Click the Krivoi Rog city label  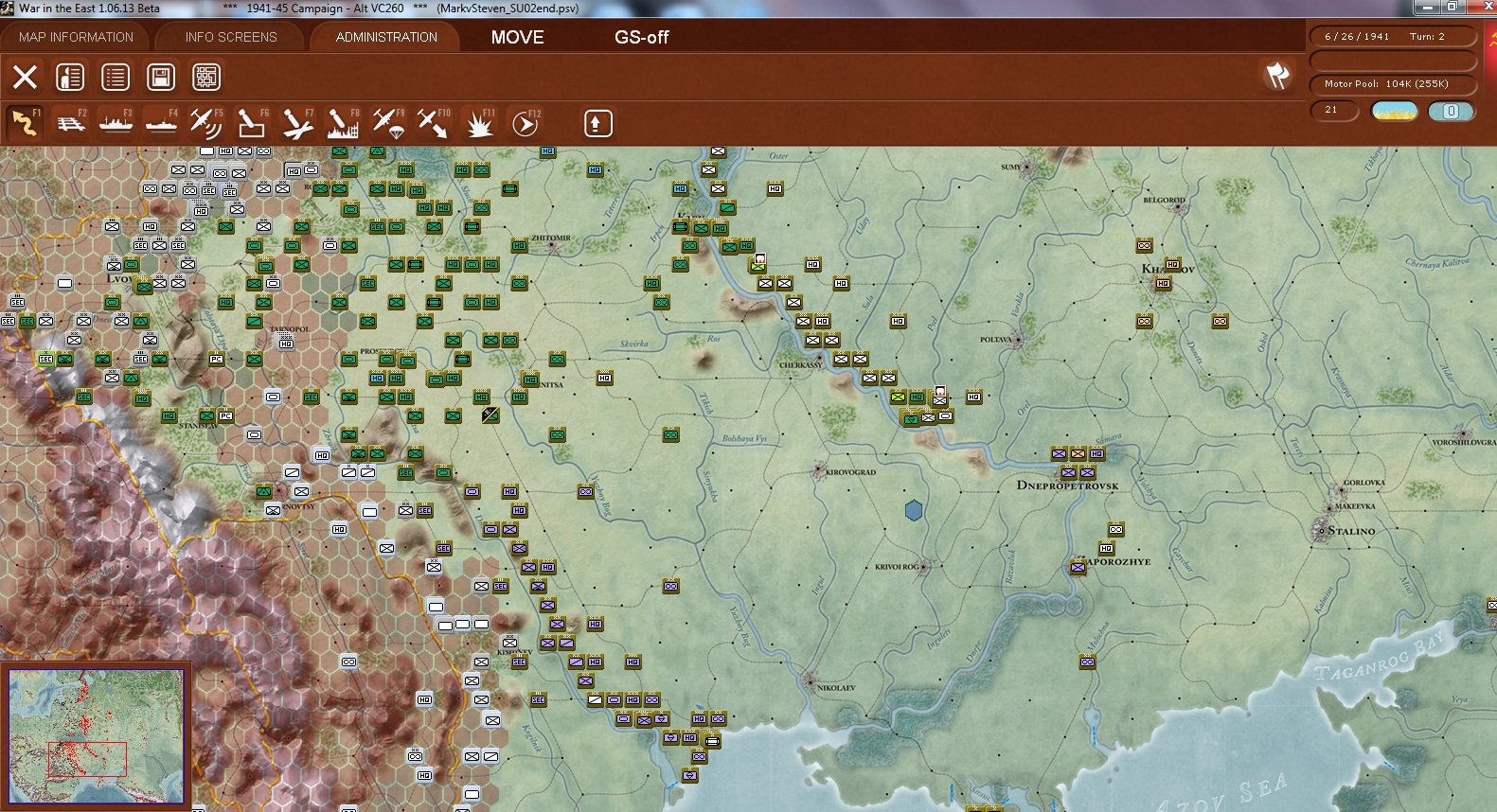(897, 567)
